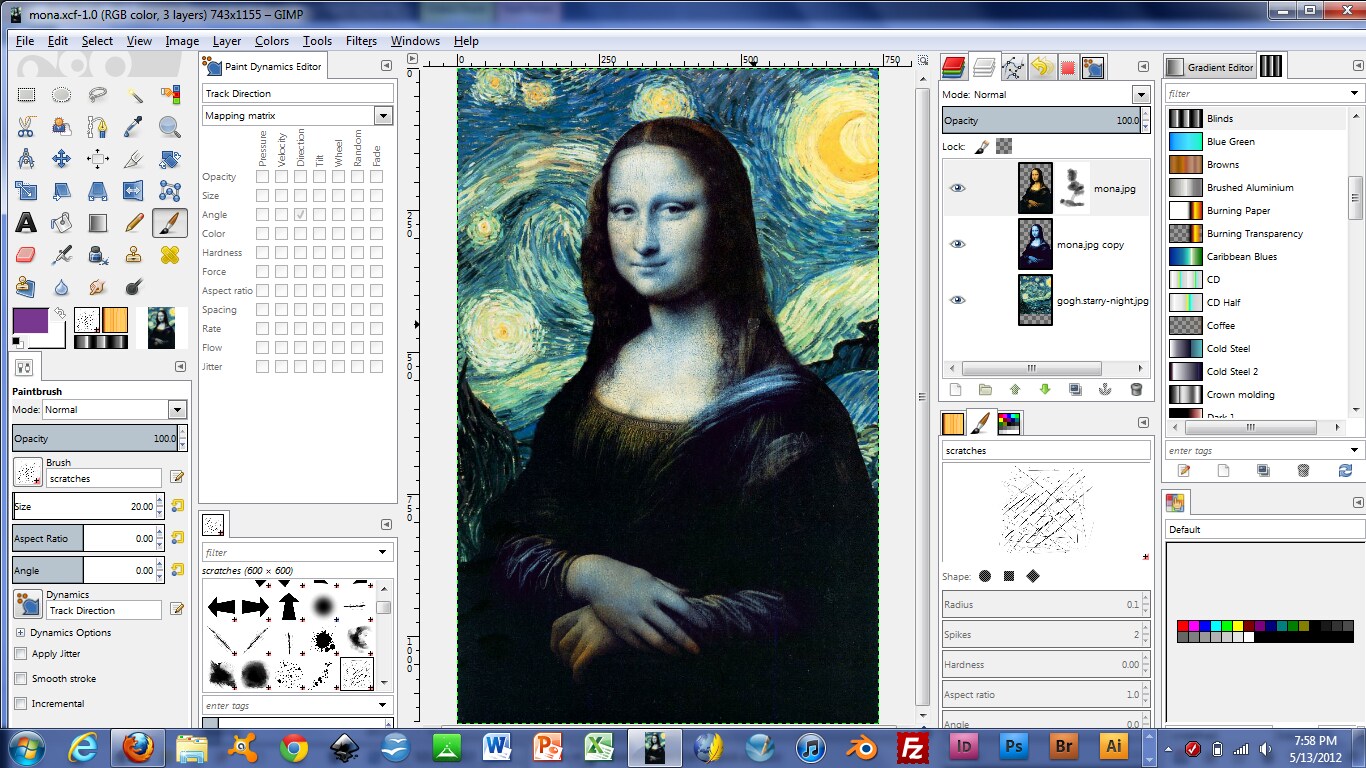Open the Filters menu
This screenshot has height=768, width=1366.
pos(360,41)
